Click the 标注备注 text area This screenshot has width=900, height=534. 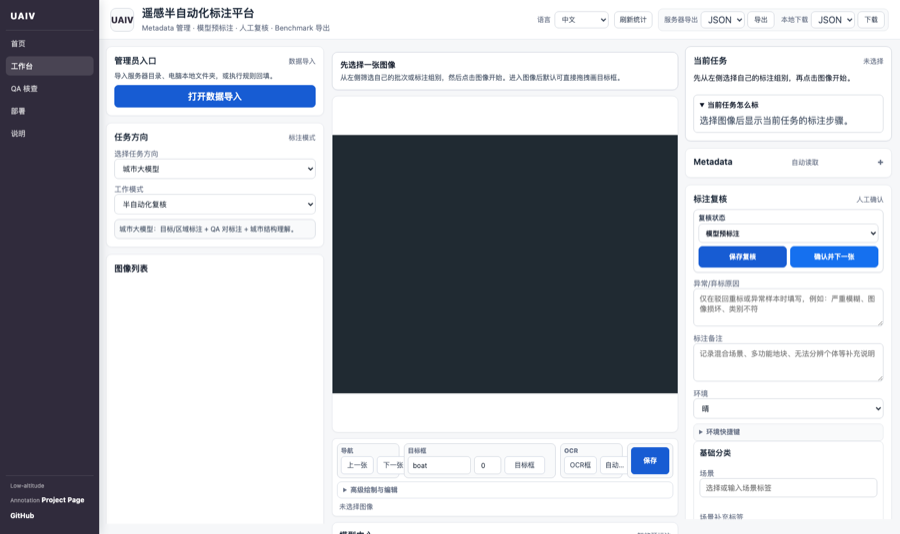pos(788,362)
